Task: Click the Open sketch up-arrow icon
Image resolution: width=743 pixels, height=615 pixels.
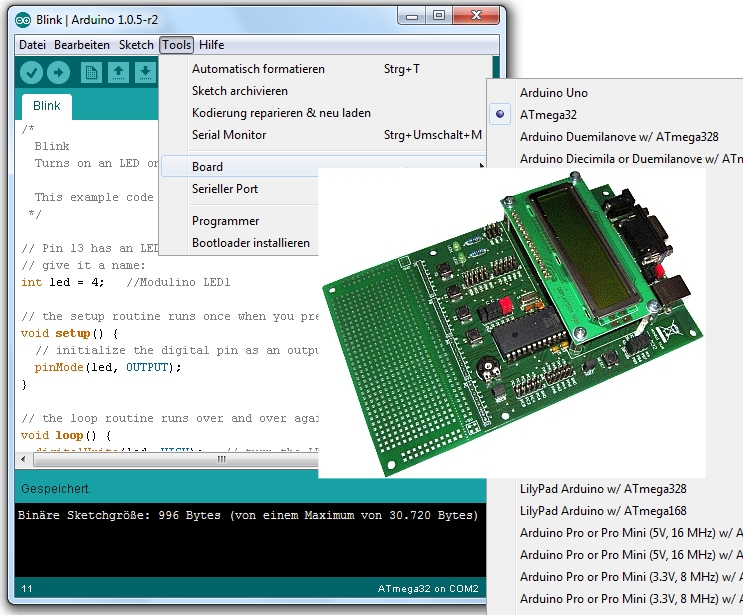Action: click(x=118, y=72)
